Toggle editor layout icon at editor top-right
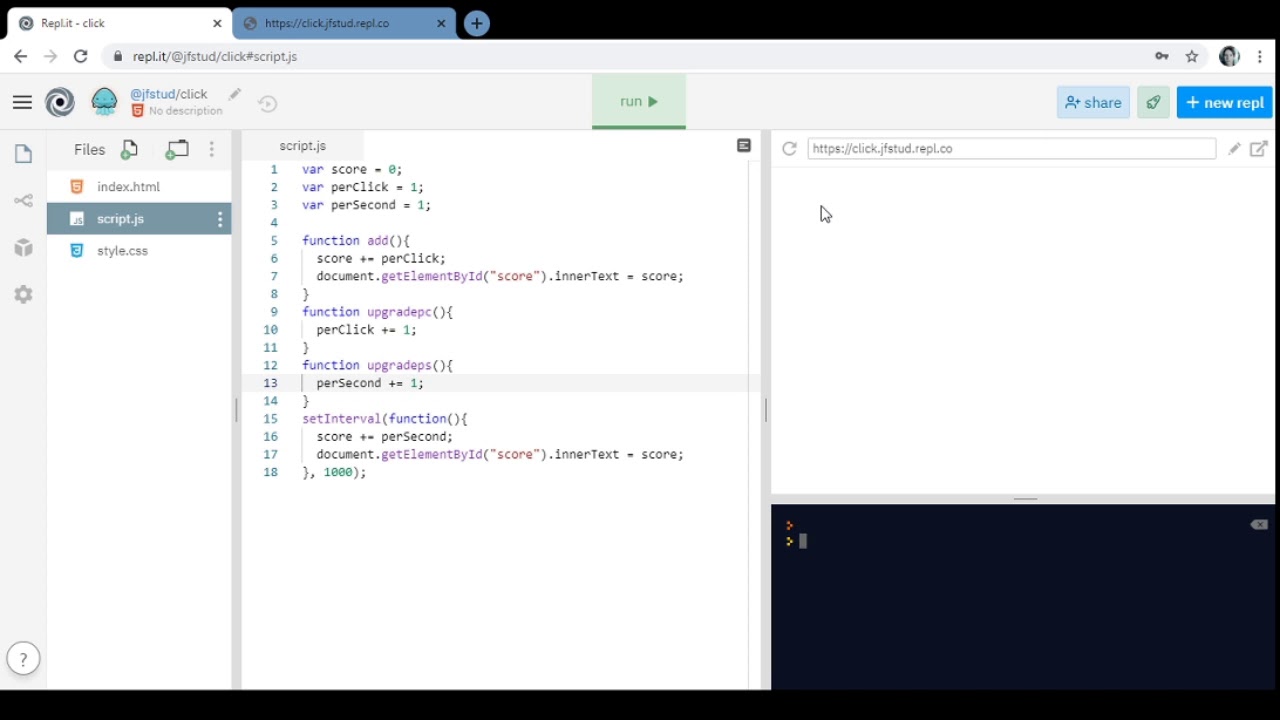Screen dimensions: 1280x720 click(743, 146)
